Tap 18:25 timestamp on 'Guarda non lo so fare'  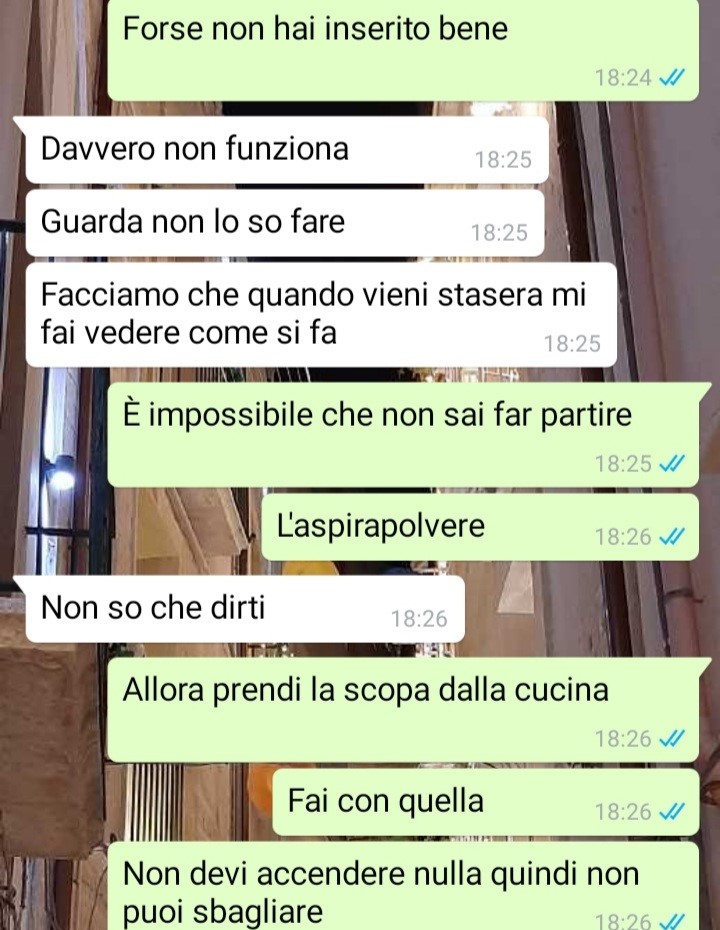point(499,232)
